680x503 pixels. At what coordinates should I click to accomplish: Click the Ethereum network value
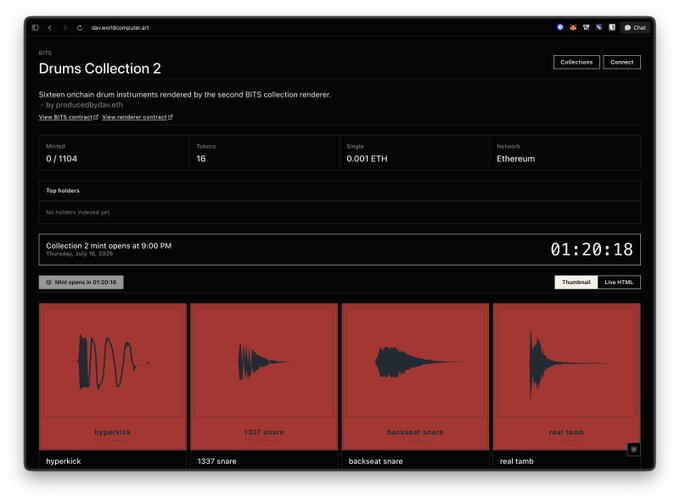click(x=516, y=159)
